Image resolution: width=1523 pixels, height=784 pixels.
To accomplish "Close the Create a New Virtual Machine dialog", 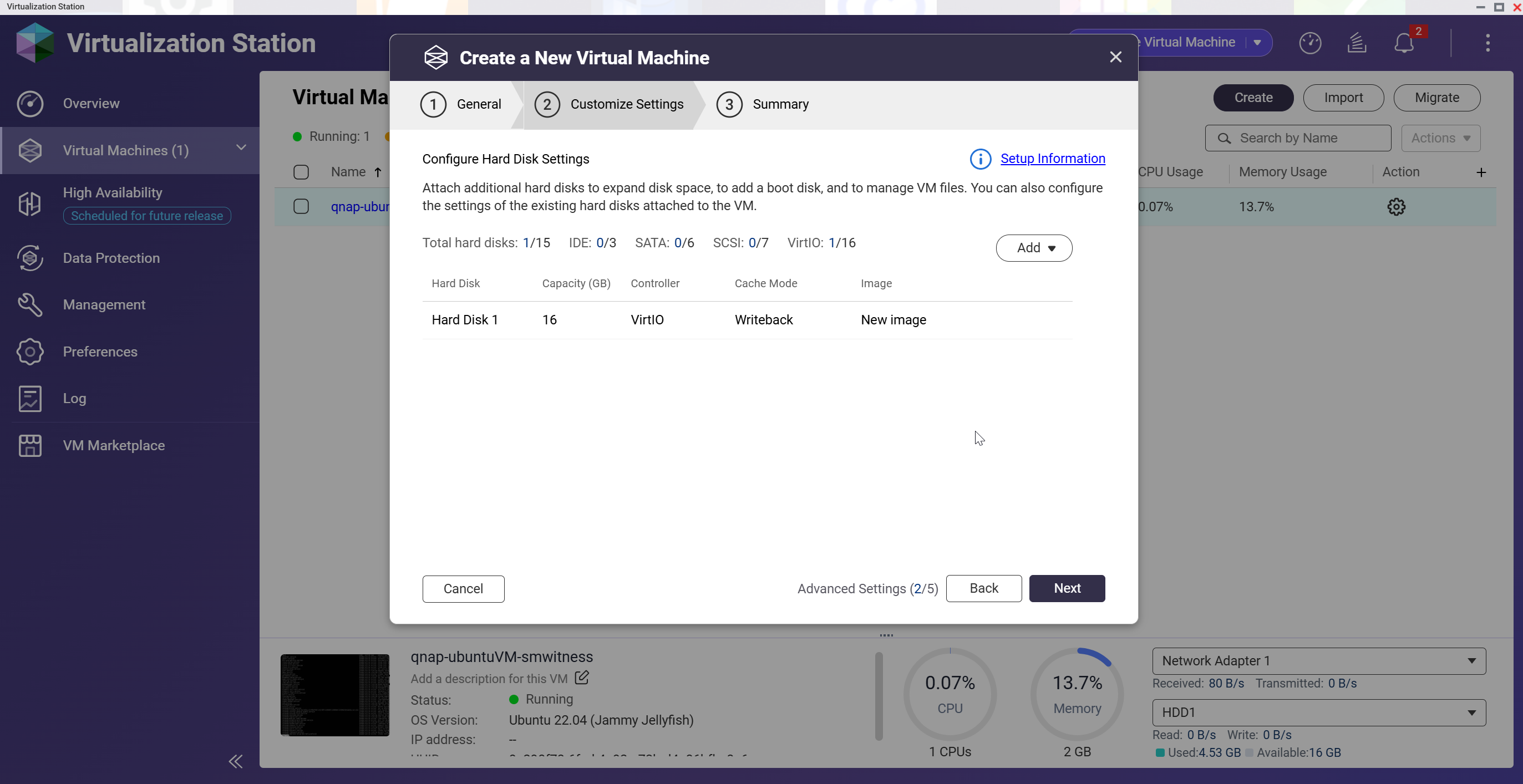I will point(1115,57).
